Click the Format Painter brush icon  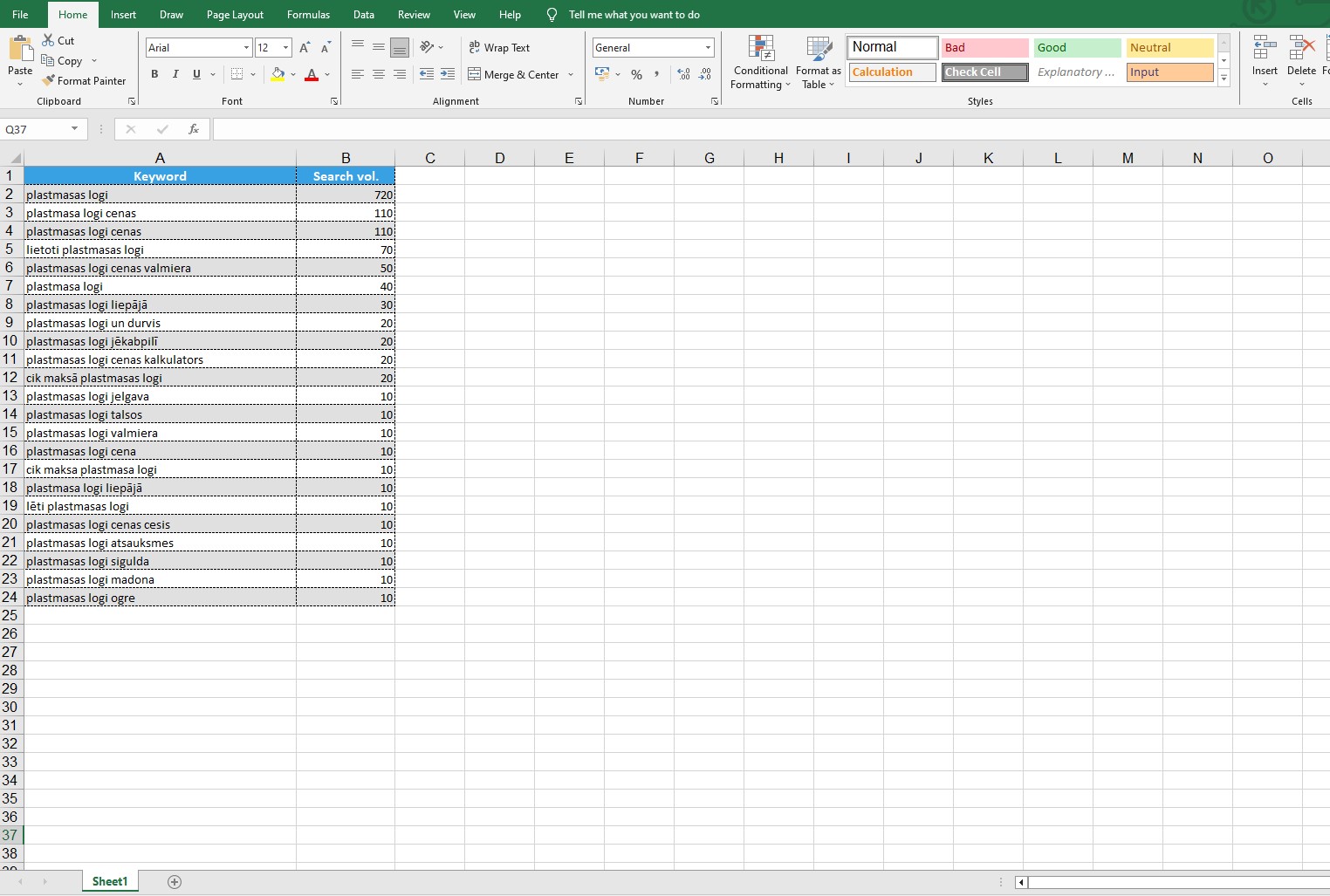pyautogui.click(x=49, y=81)
